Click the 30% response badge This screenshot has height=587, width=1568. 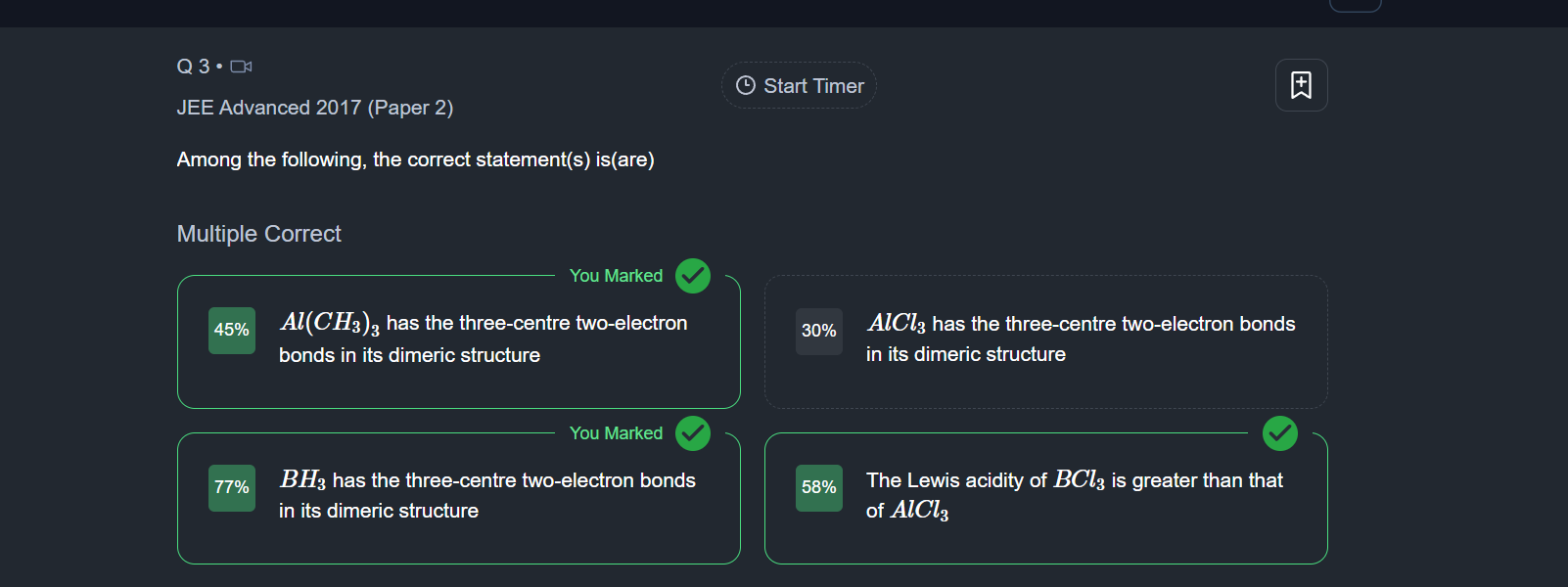coord(819,332)
